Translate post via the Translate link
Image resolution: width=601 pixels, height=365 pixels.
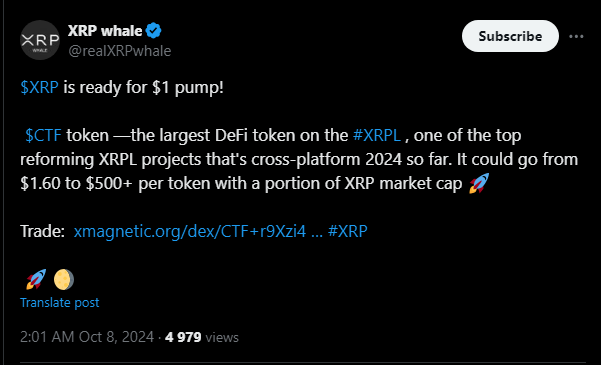[59, 303]
